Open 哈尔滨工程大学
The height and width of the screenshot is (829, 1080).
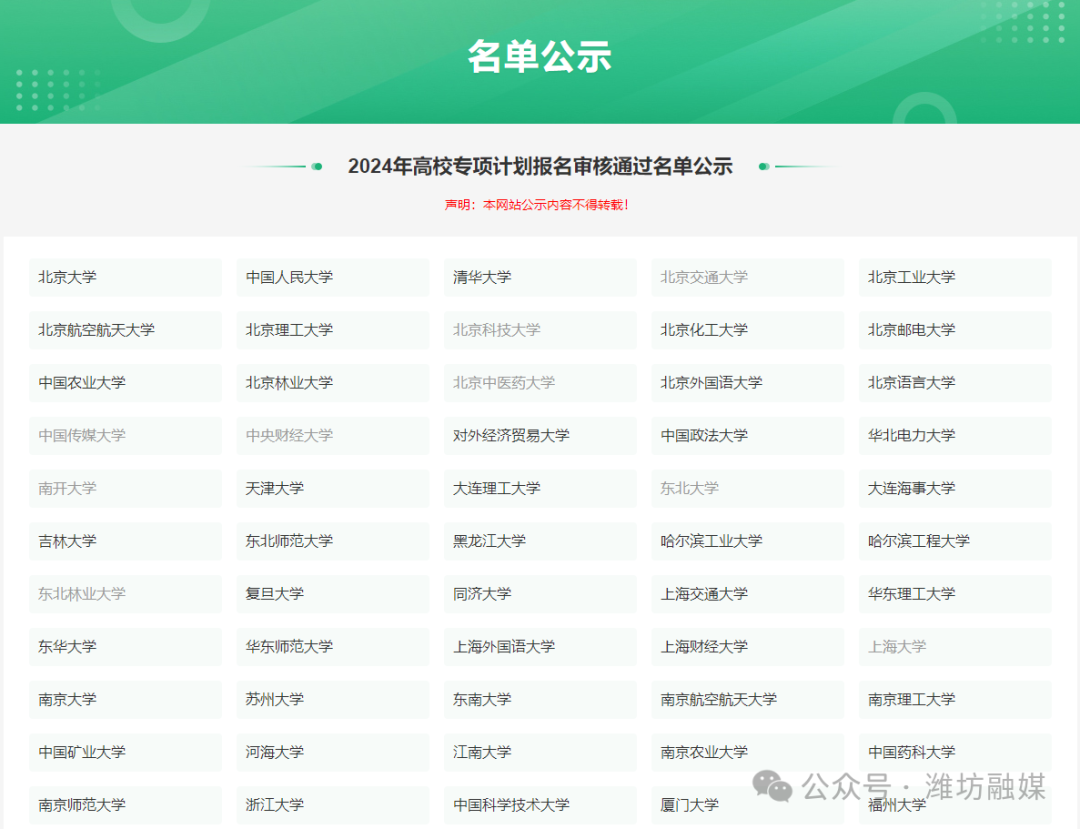(955, 541)
